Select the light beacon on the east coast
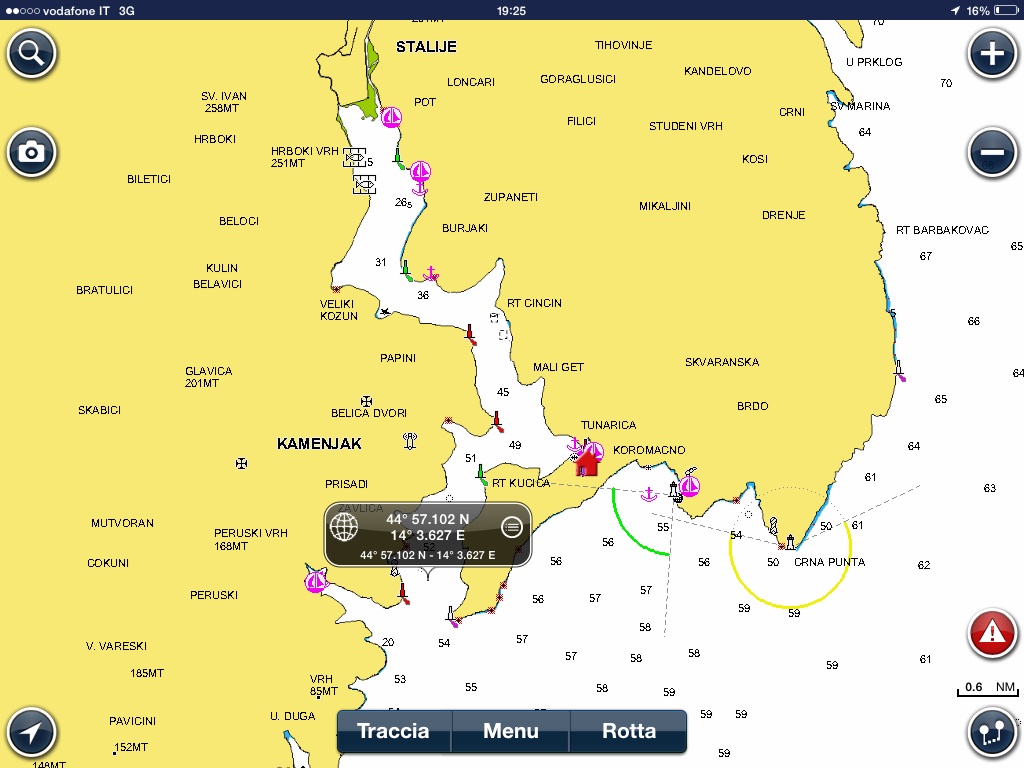Image resolution: width=1024 pixels, height=768 pixels. pyautogui.click(x=900, y=371)
